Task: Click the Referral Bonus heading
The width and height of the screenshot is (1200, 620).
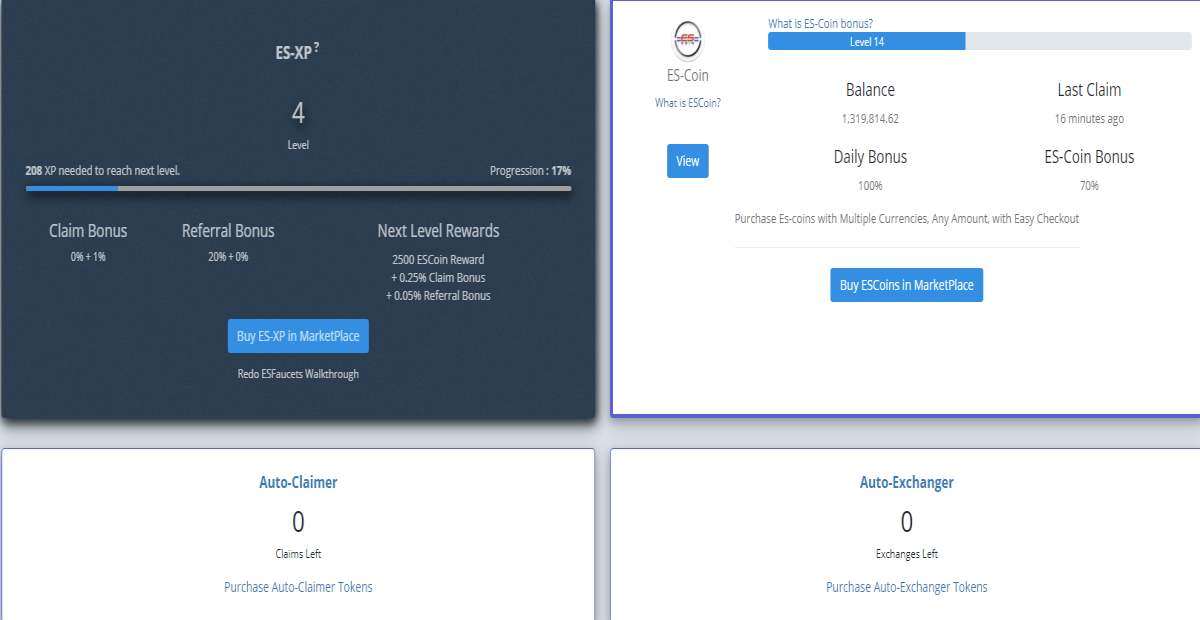Action: 228,231
